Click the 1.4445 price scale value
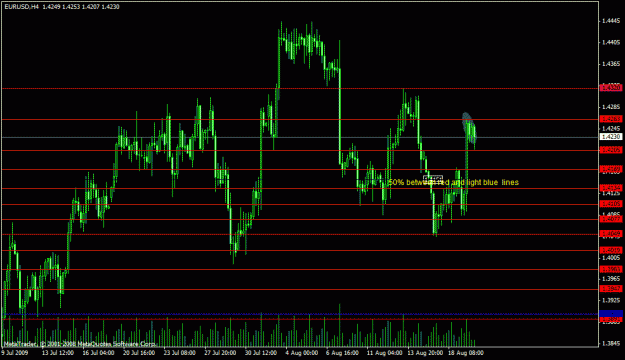This screenshot has width=625, height=360. pos(611,21)
